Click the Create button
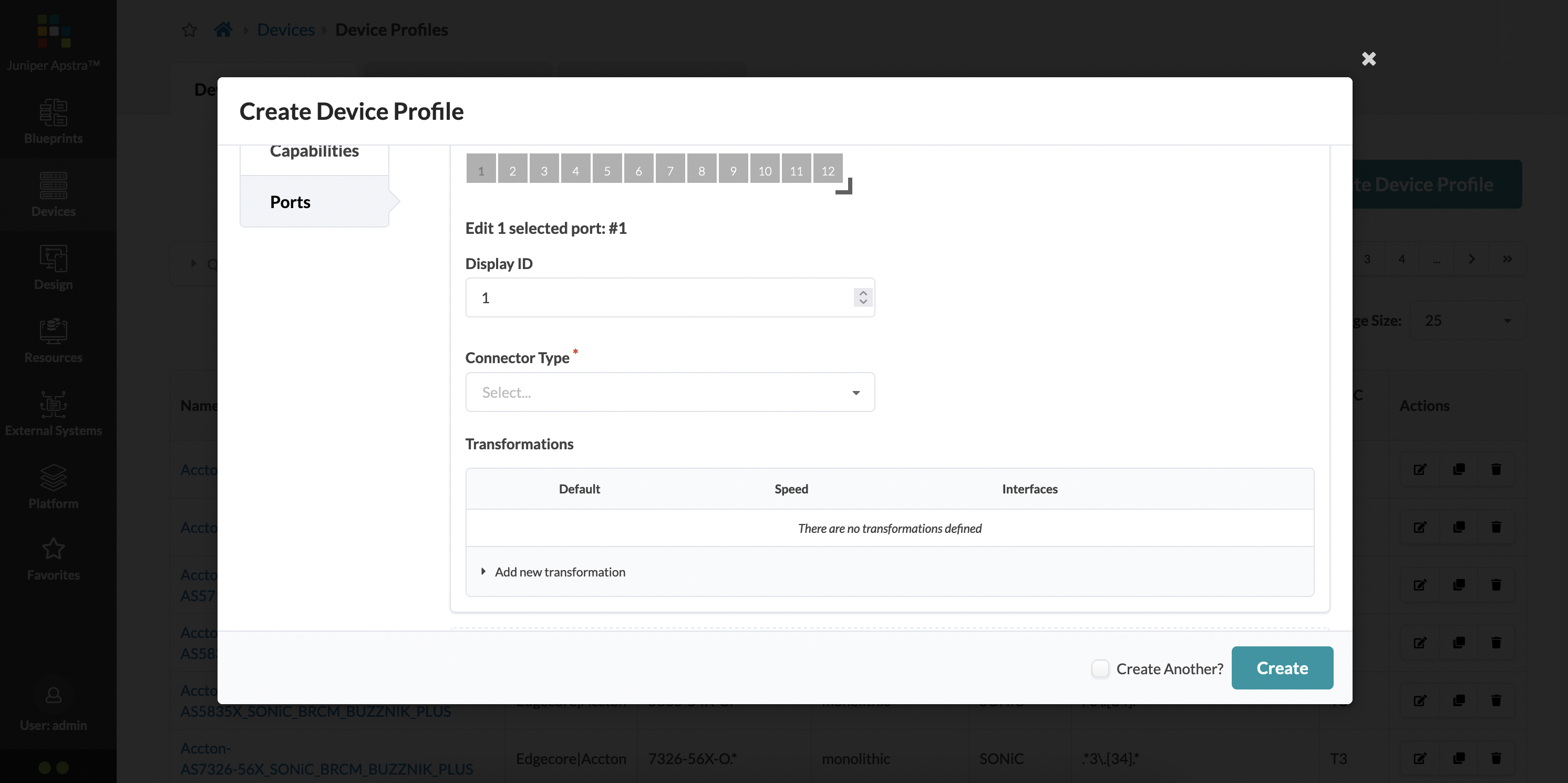Image resolution: width=1568 pixels, height=783 pixels. point(1282,668)
